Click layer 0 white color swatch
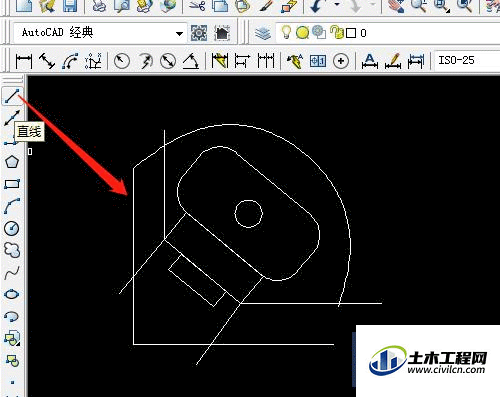This screenshot has height=397, width=500. pyautogui.click(x=351, y=33)
